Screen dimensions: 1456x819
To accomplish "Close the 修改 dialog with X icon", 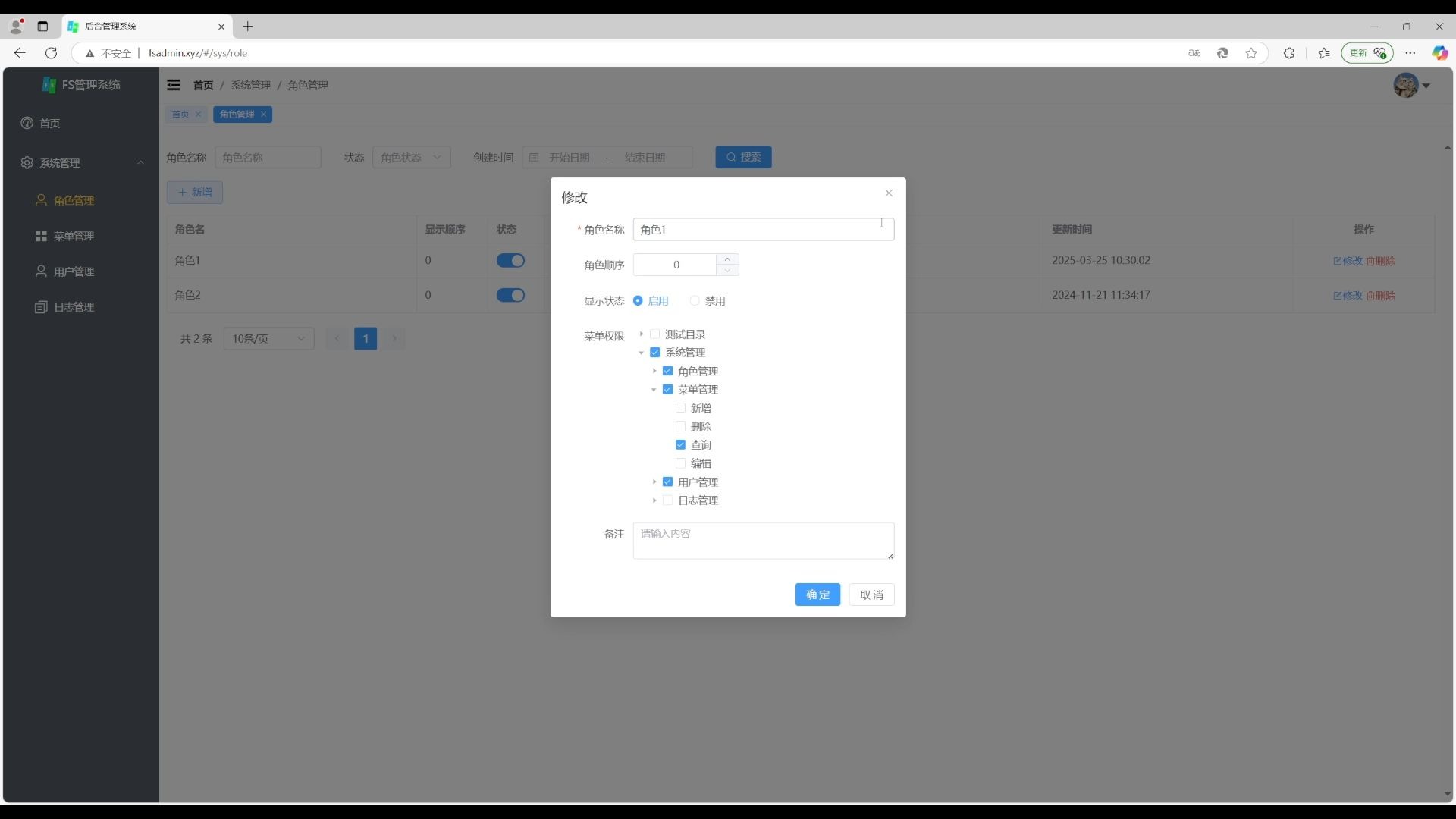I will (x=889, y=193).
